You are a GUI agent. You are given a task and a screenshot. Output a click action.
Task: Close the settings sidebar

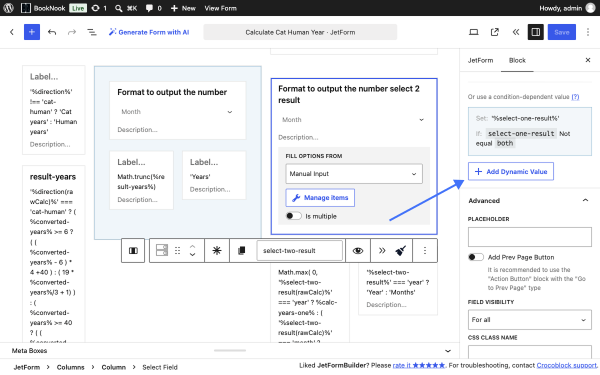point(588,60)
